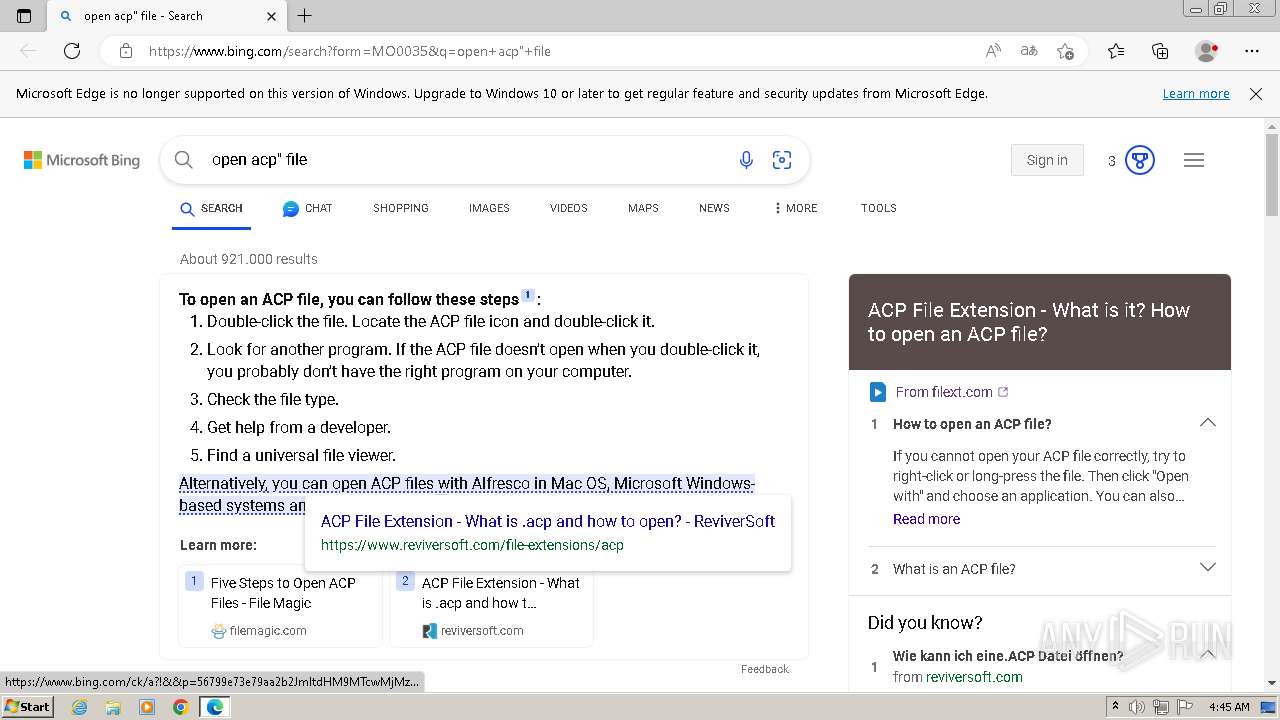Screen dimensions: 1280x720
Task: Open Action Center flag icon
Action: coord(1183,707)
